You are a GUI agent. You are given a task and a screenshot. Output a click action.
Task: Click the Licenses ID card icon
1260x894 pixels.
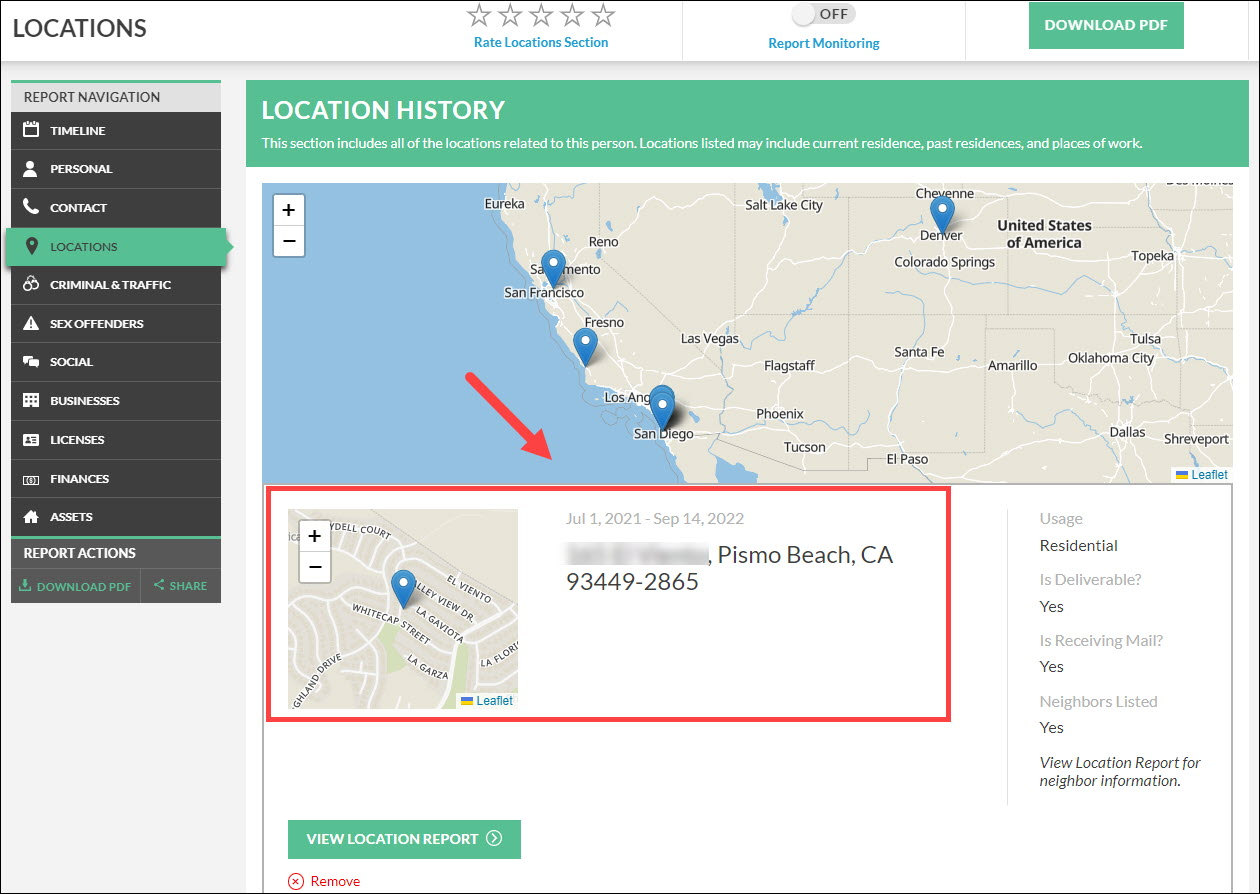pyautogui.click(x=31, y=440)
